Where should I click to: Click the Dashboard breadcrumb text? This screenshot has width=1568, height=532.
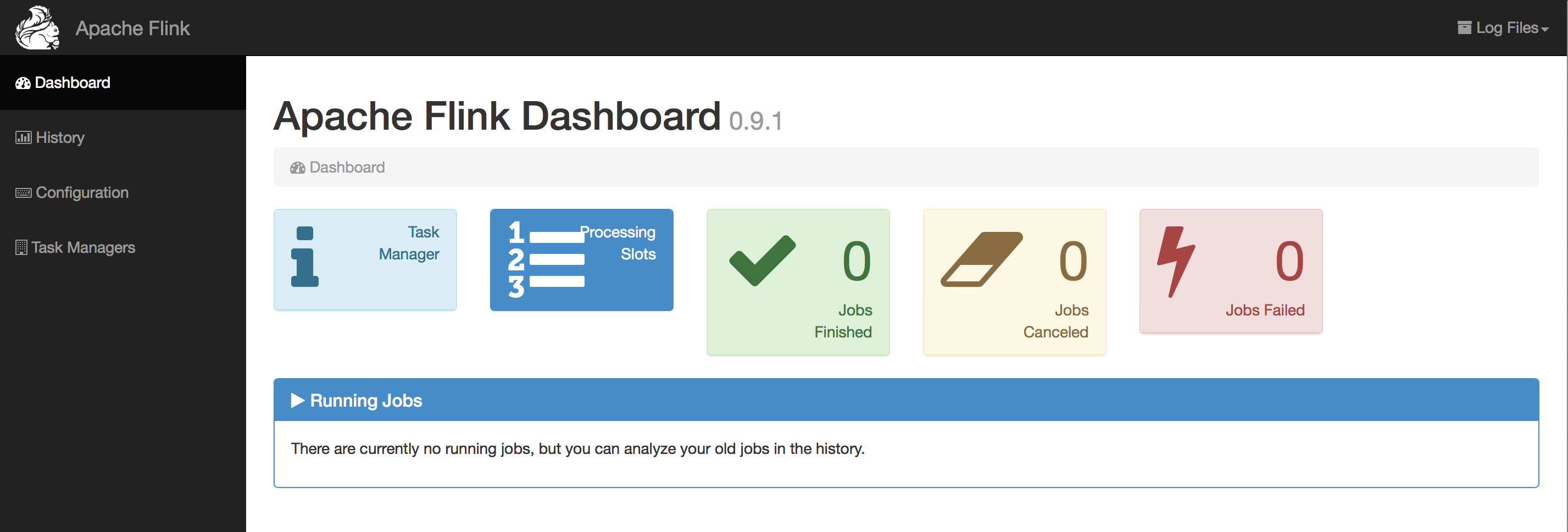[347, 168]
